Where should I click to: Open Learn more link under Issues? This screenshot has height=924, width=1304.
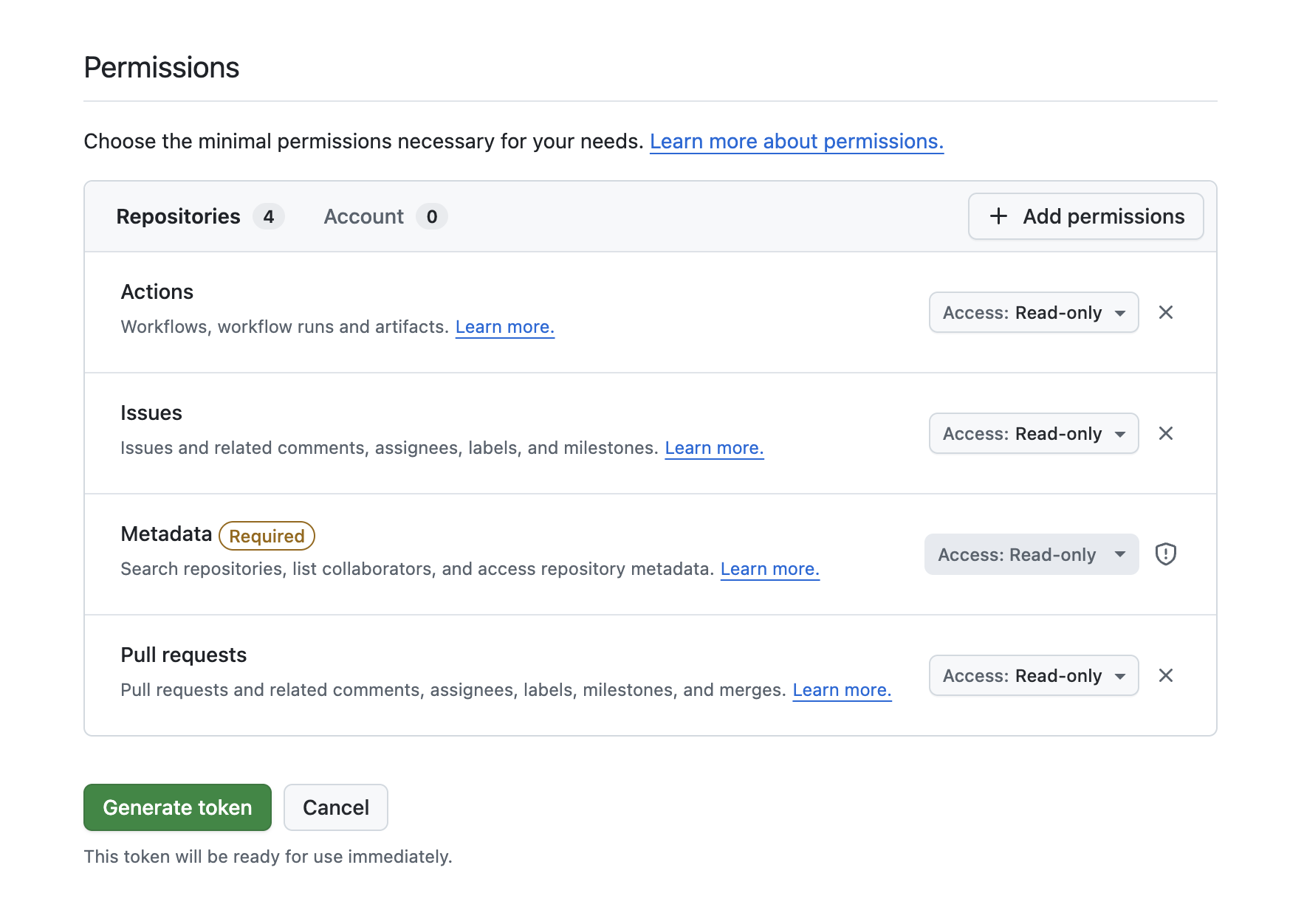coord(713,448)
